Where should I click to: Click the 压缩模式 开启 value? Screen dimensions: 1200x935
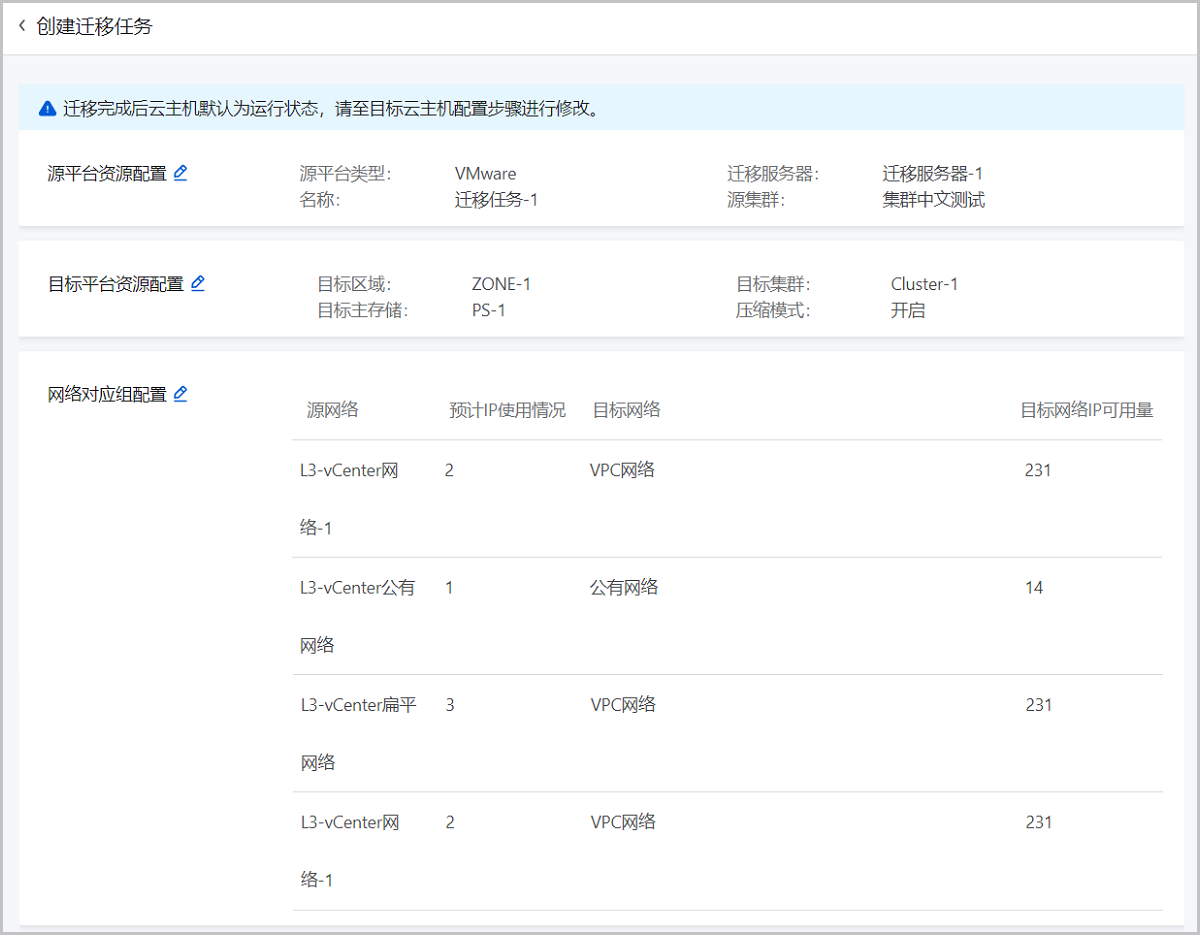[x=907, y=310]
